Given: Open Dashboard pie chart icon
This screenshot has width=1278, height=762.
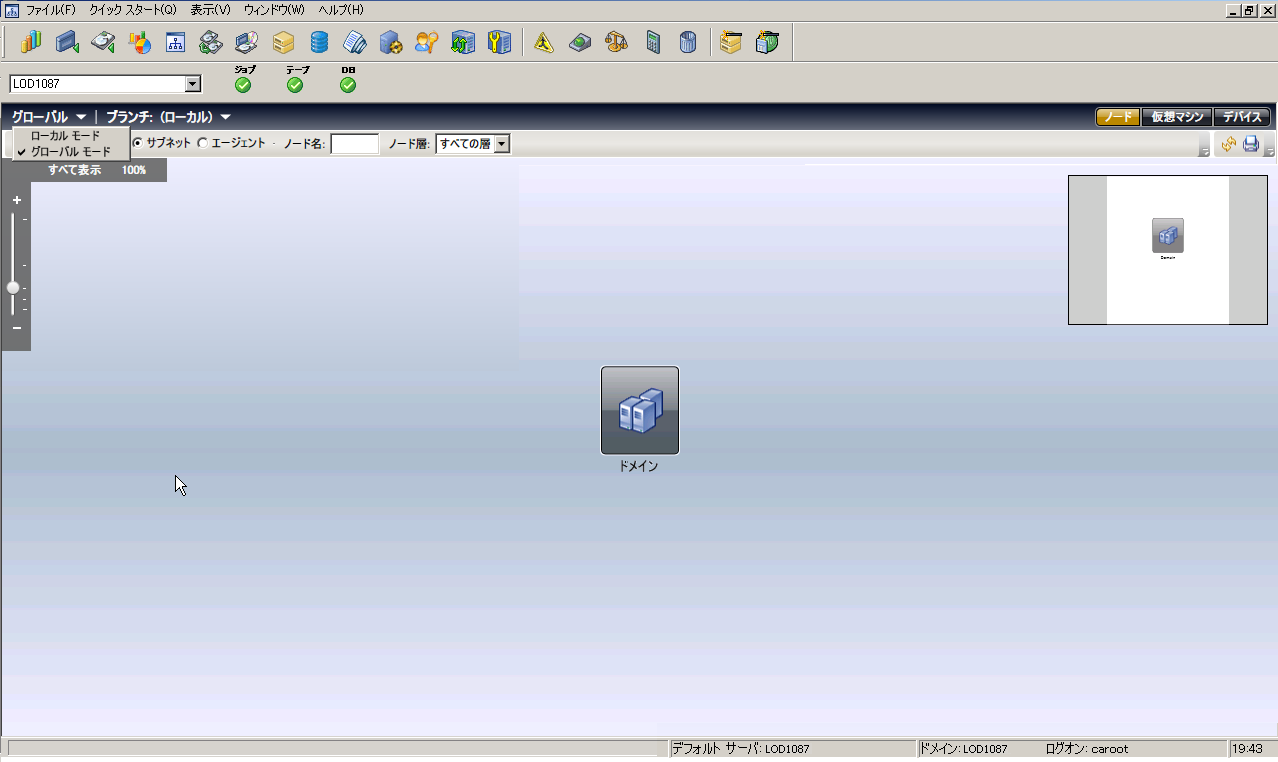Looking at the screenshot, I should pos(139,43).
